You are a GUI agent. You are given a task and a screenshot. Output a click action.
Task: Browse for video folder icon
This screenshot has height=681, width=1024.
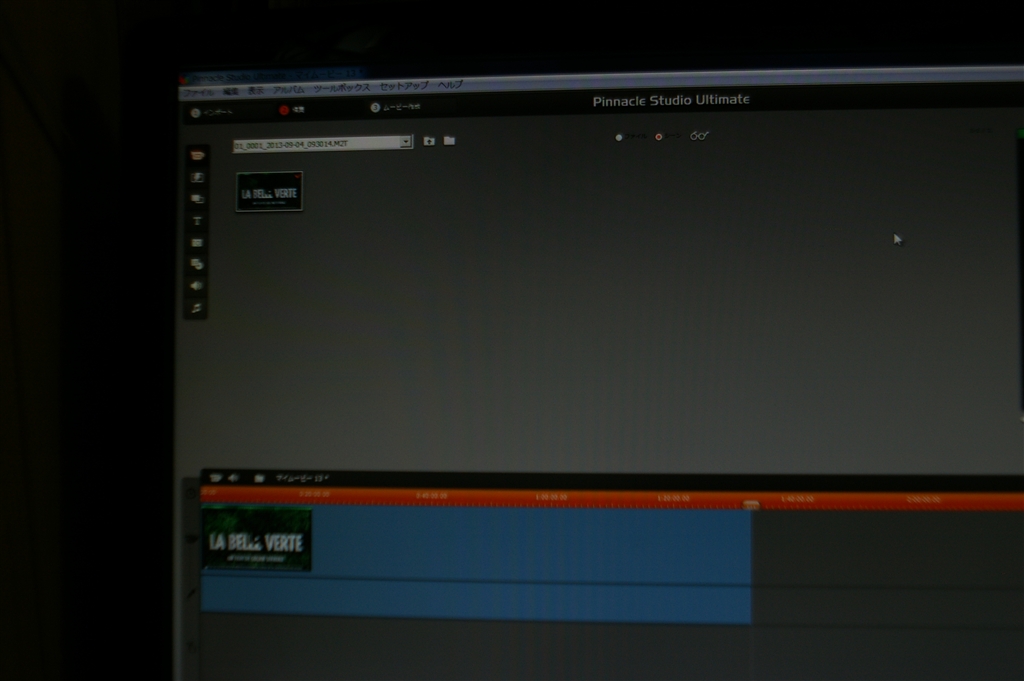coord(449,140)
